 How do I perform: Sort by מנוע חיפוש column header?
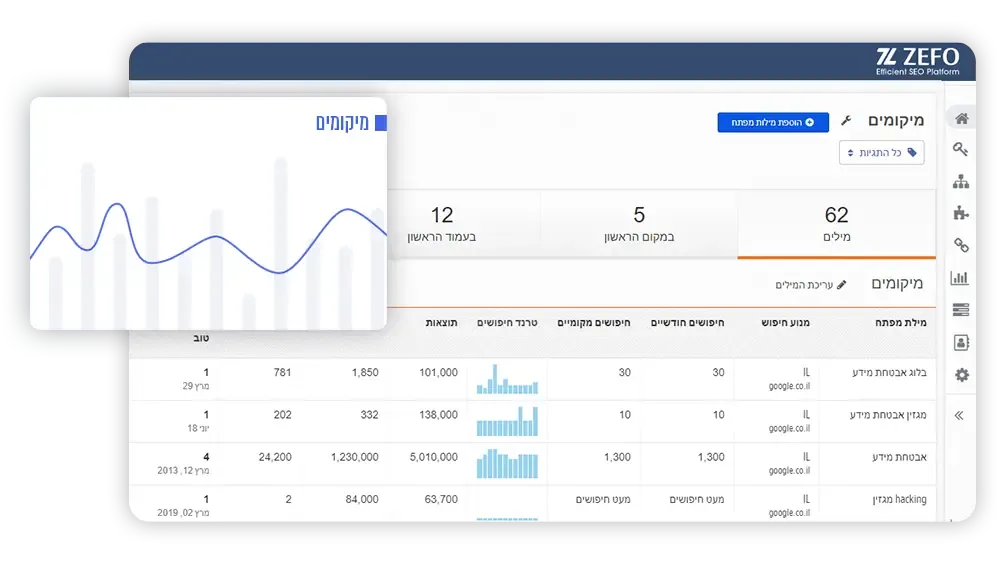pos(785,323)
